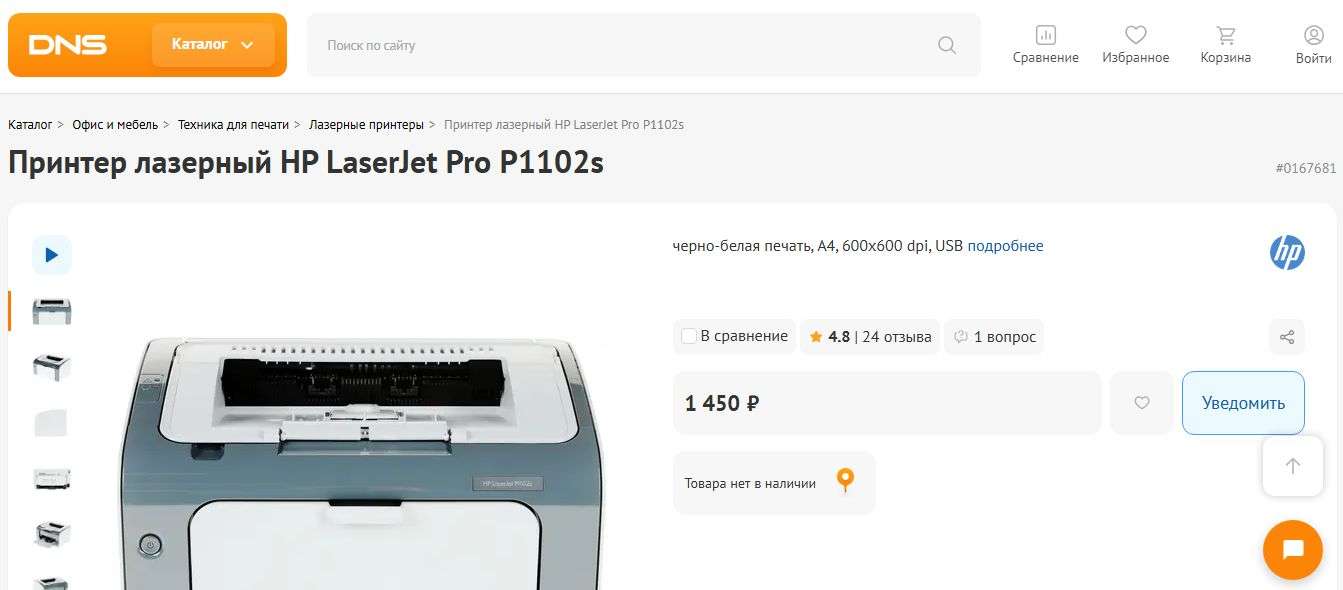
Task: Tick the В сравнение checkbox
Action: pyautogui.click(x=689, y=337)
